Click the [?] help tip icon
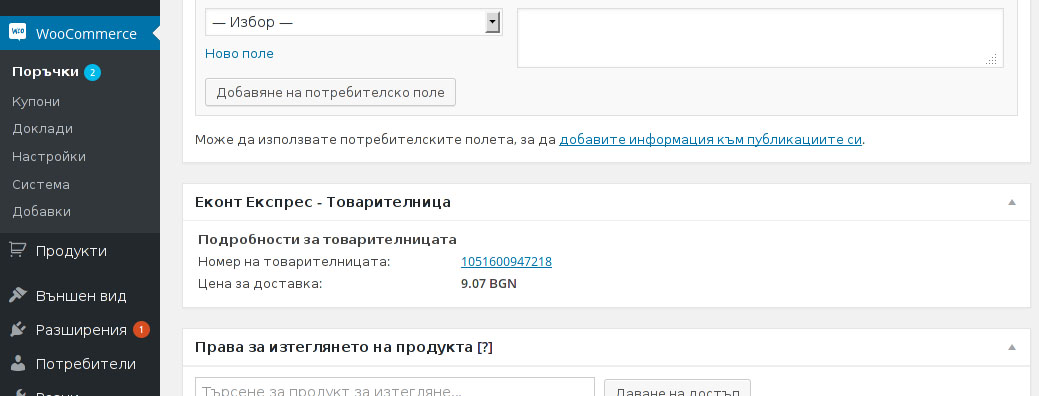The image size is (1039, 396). tap(485, 348)
